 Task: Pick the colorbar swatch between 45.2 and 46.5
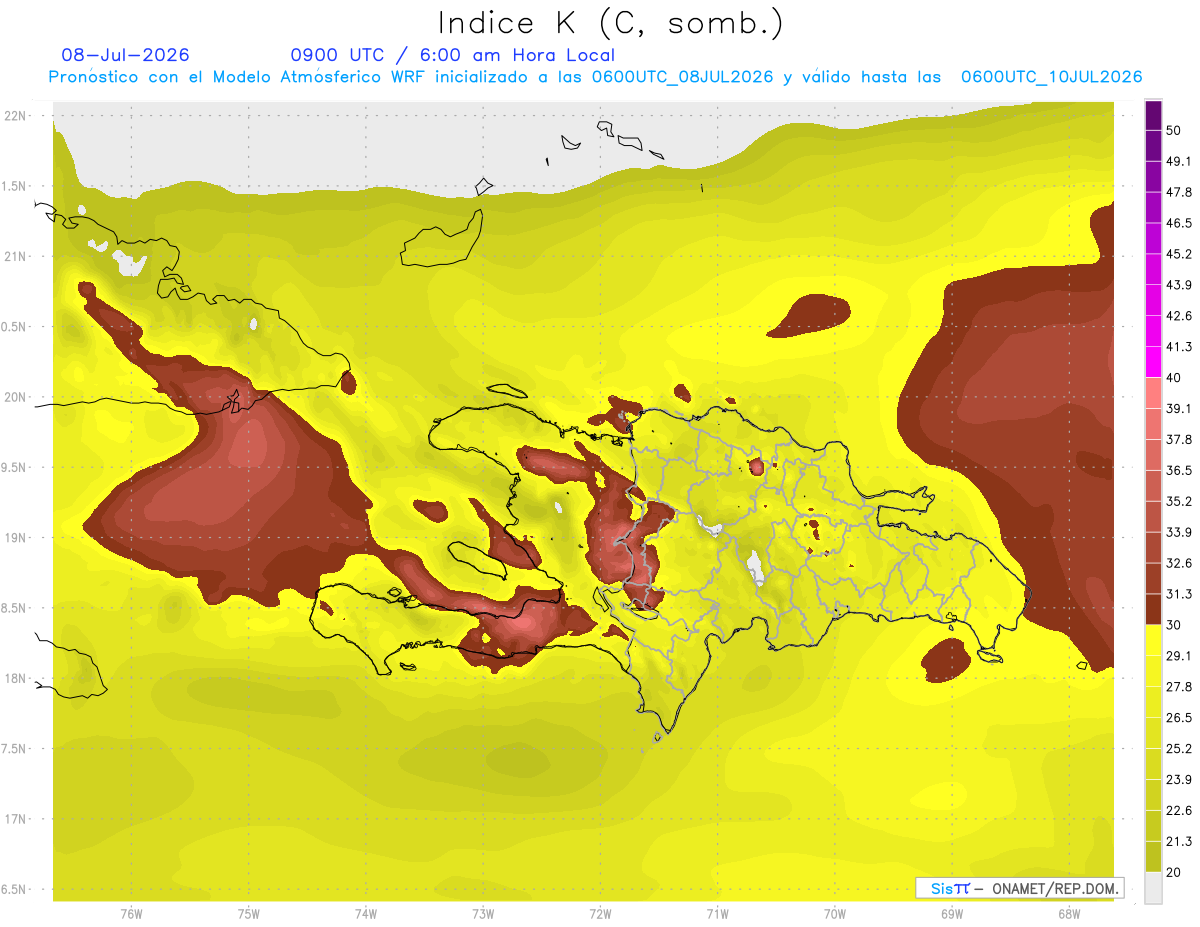click(1153, 239)
